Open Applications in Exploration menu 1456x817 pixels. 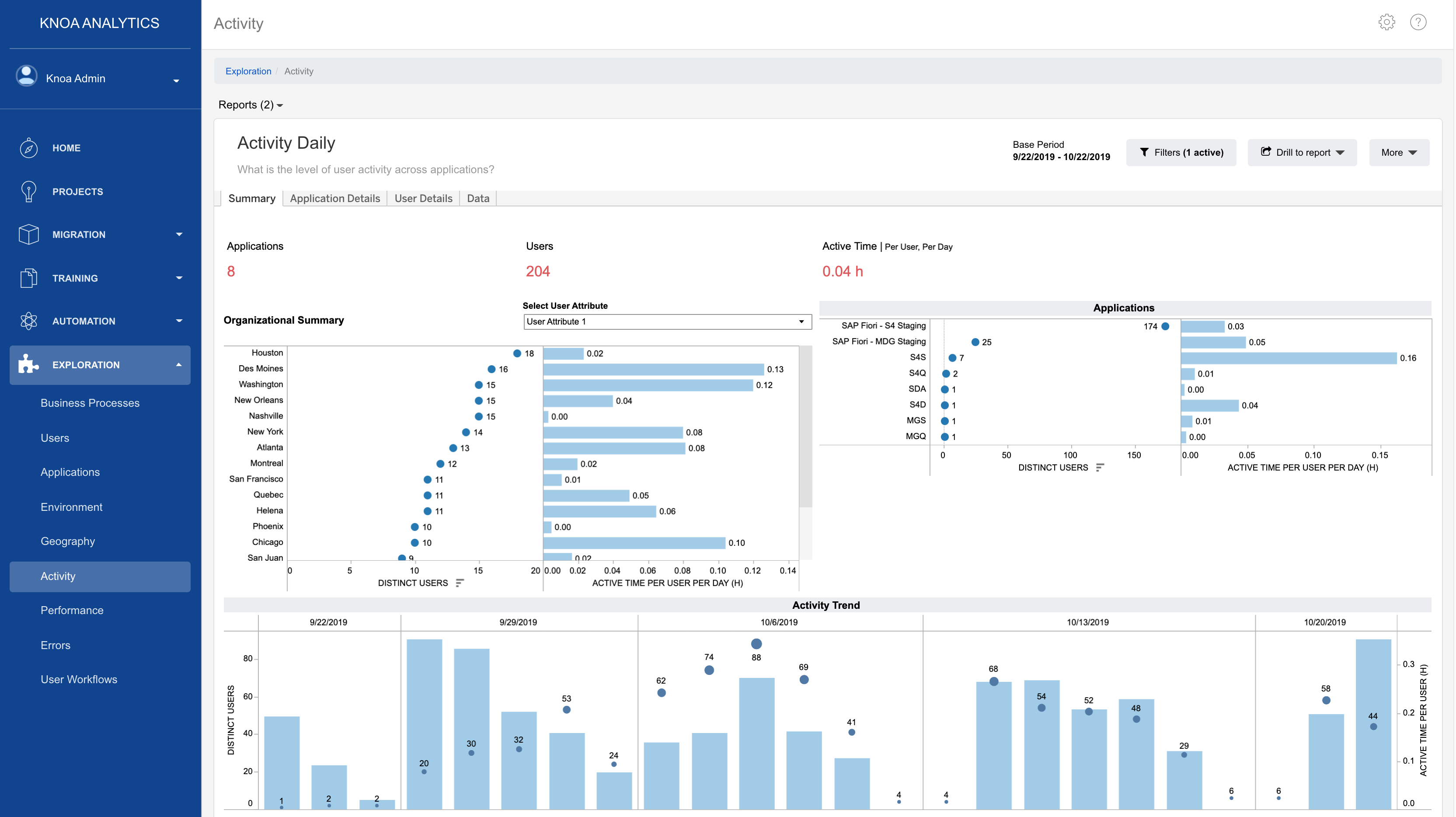tap(70, 472)
